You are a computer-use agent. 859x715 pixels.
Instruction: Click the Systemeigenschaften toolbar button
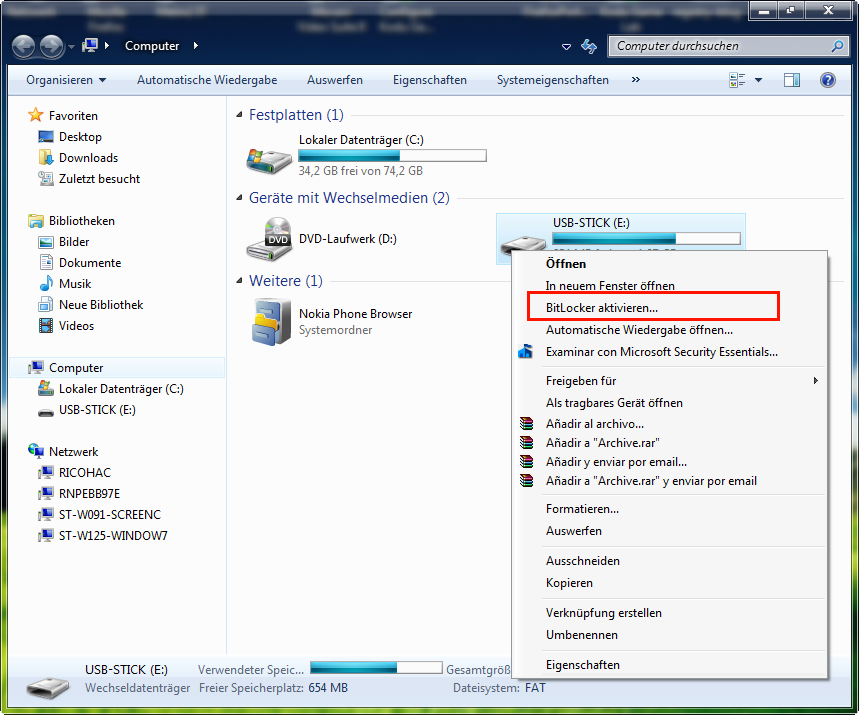(x=552, y=80)
